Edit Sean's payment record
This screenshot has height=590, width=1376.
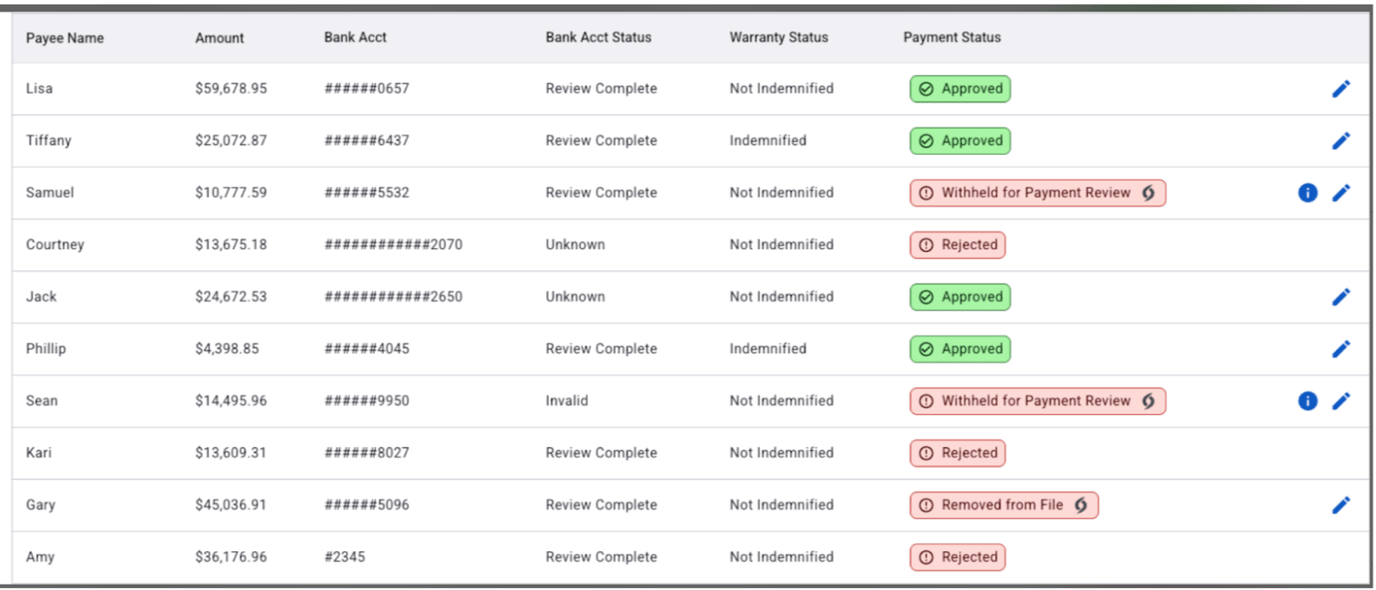click(1341, 400)
